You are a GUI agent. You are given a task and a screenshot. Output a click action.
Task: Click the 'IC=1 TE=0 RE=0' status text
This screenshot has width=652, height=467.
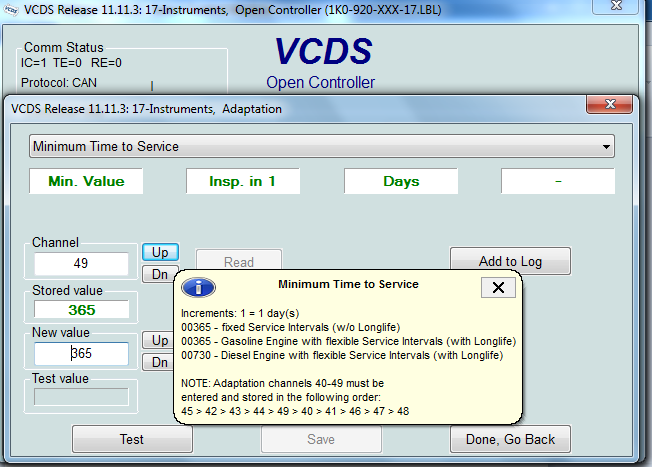tap(71, 63)
